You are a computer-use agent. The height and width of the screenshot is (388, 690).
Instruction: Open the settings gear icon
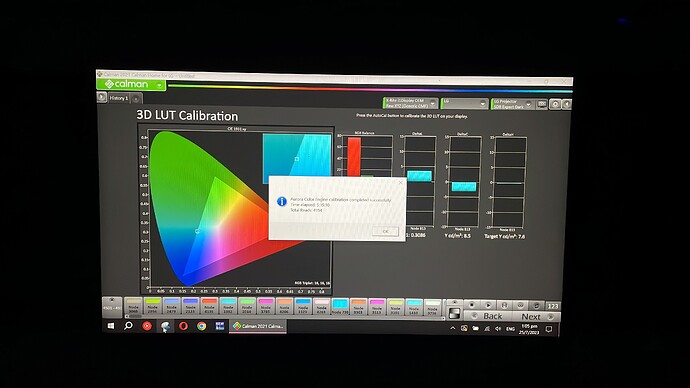(x=555, y=104)
